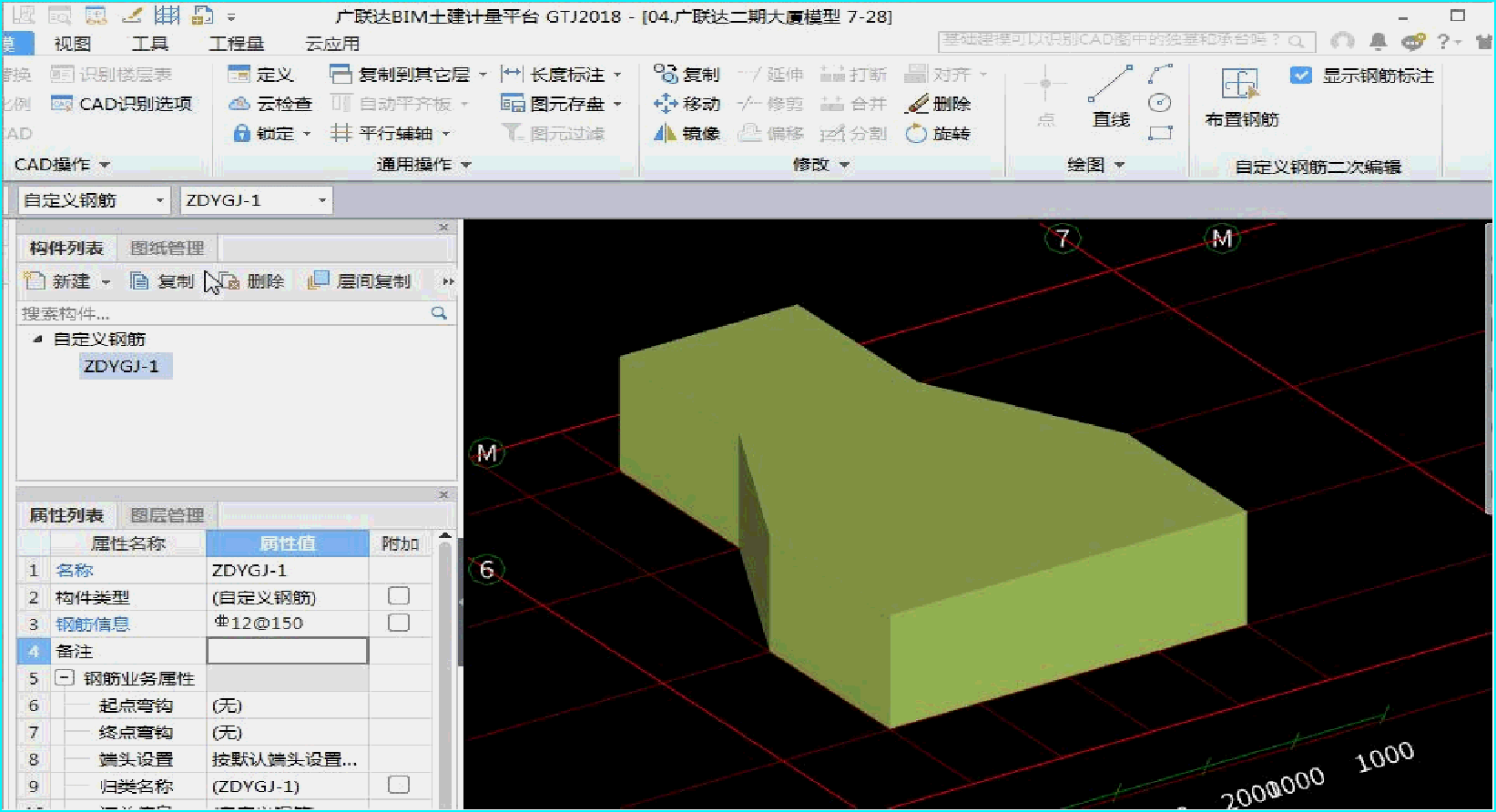Toggle 附加 checkbox for 归类名称
Screen dimensions: 1496x812
click(399, 785)
